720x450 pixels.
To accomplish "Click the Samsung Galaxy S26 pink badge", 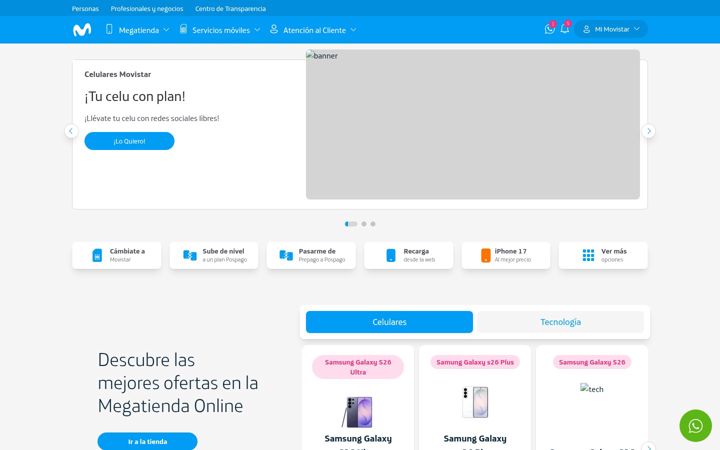I will pos(592,362).
